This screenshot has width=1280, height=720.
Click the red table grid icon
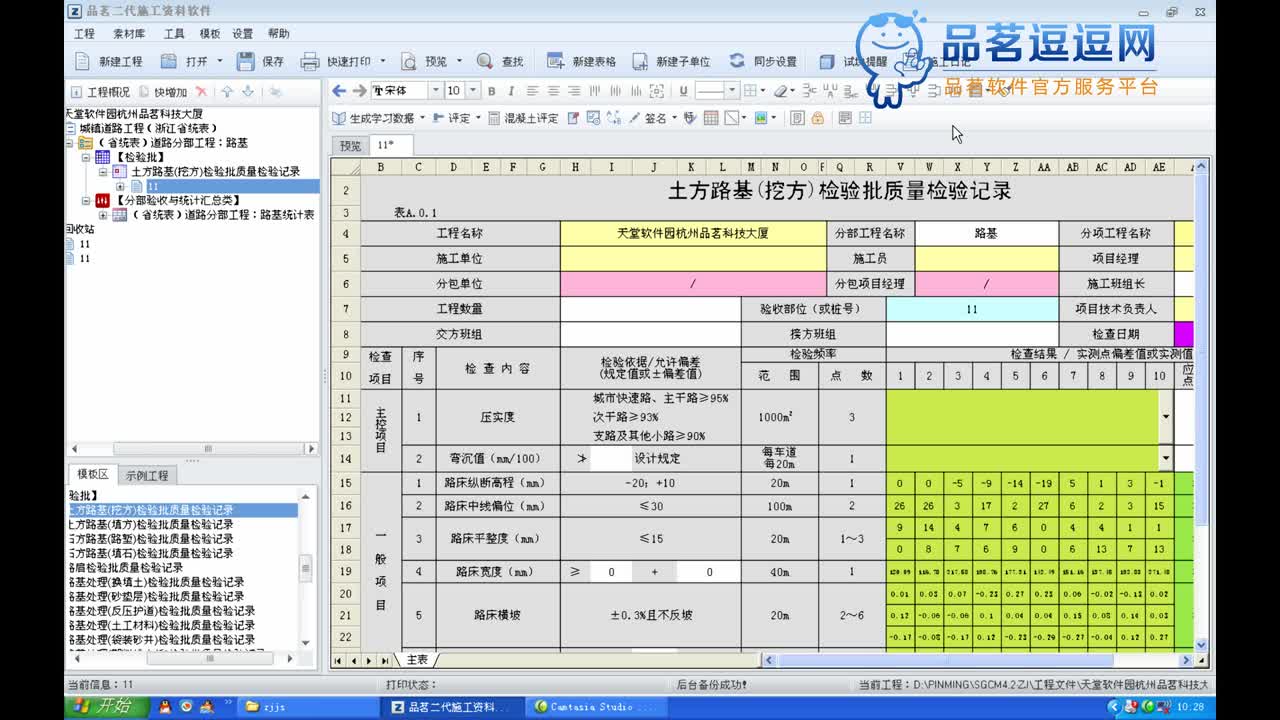tap(711, 118)
